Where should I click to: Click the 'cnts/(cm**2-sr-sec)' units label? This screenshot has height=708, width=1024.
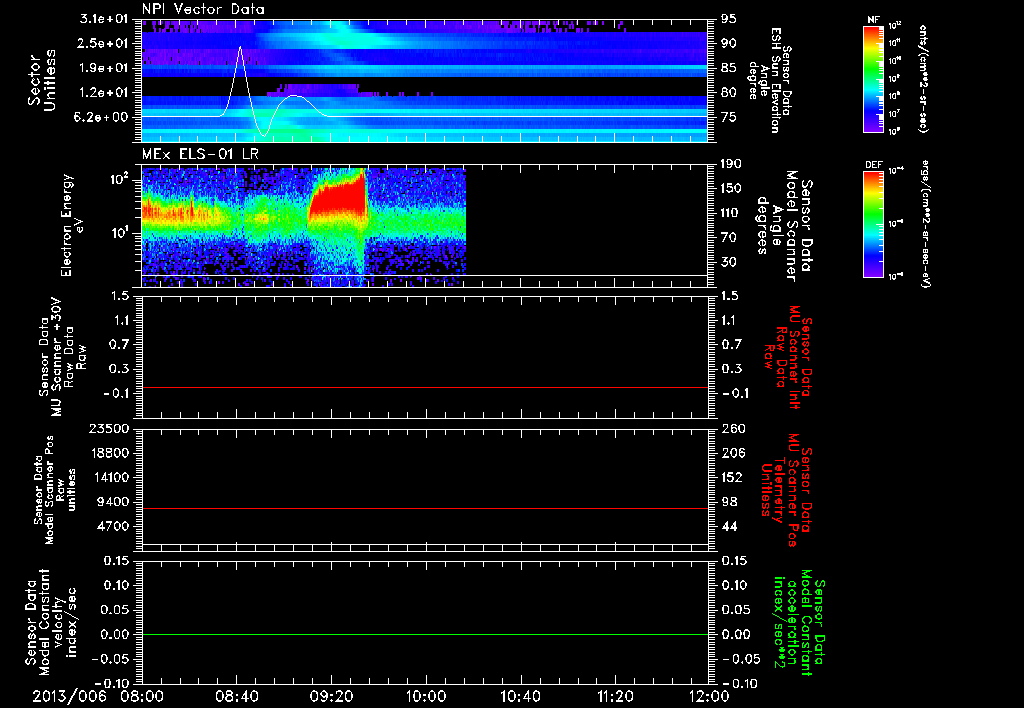pyautogui.click(x=923, y=79)
